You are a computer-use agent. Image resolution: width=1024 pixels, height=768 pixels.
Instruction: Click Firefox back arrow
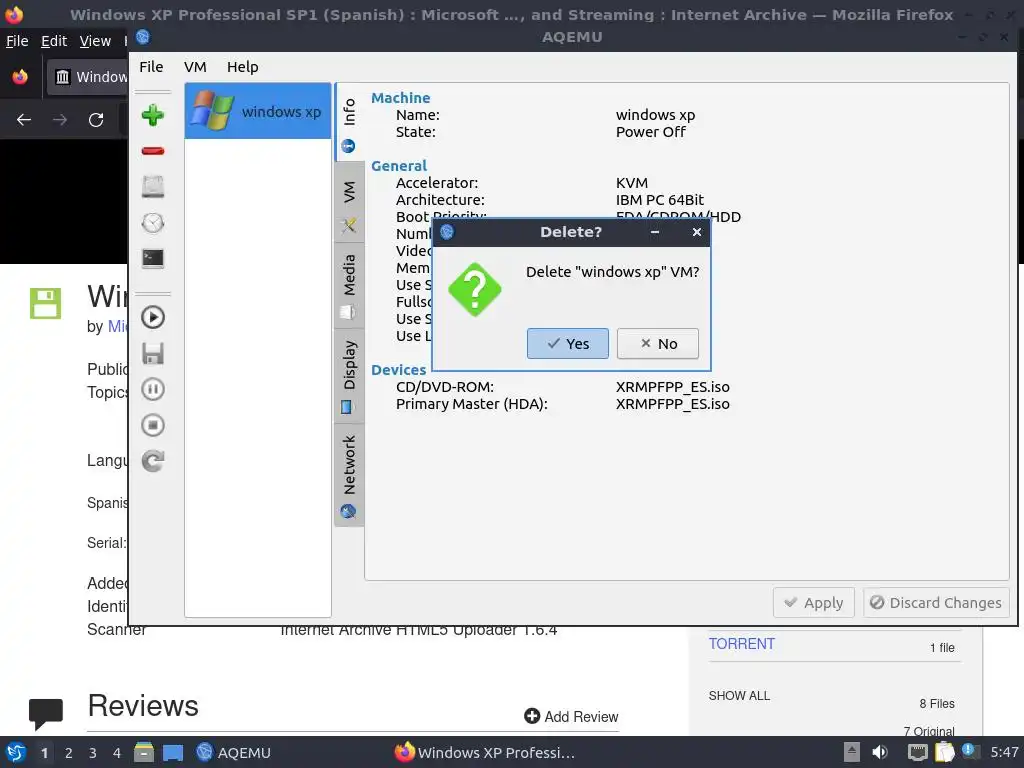pos(24,120)
